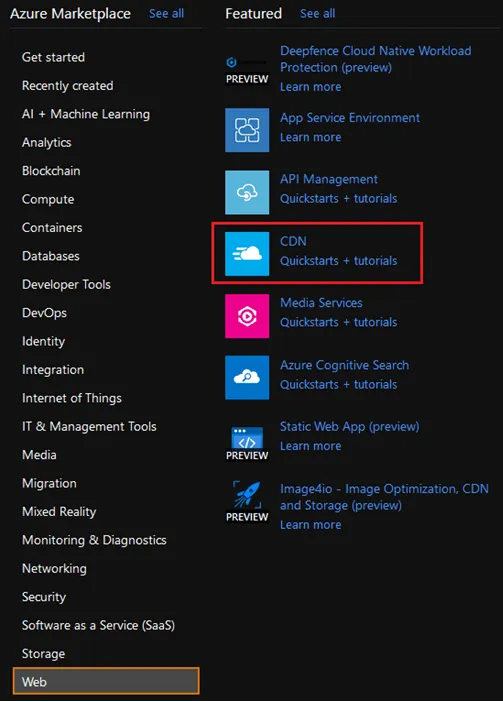Select the Databases category
The height and width of the screenshot is (702, 503).
pos(51,256)
